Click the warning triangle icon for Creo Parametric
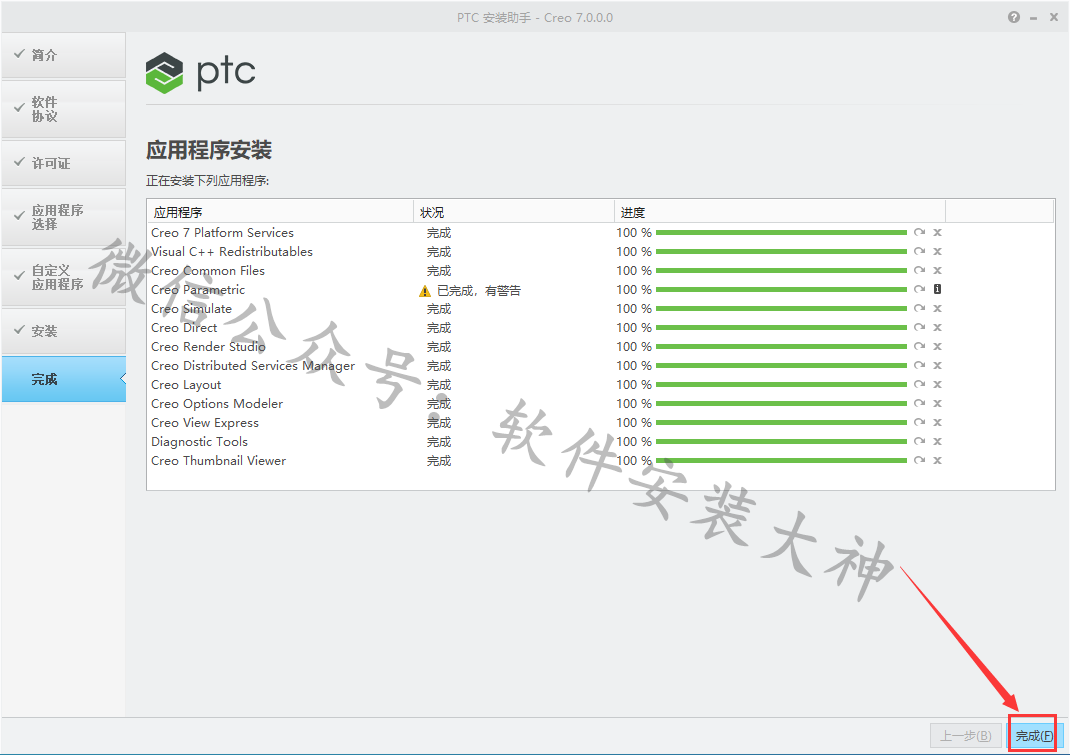Screen dimensions: 1070x755 tap(424, 291)
